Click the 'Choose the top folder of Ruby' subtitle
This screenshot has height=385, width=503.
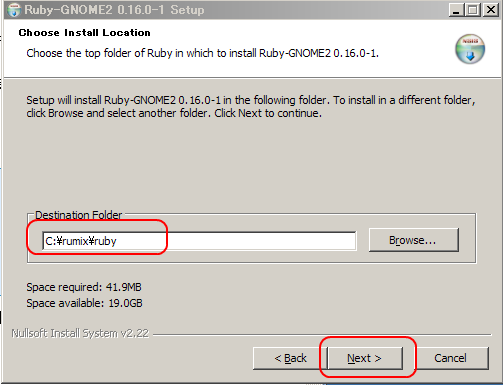203,53
